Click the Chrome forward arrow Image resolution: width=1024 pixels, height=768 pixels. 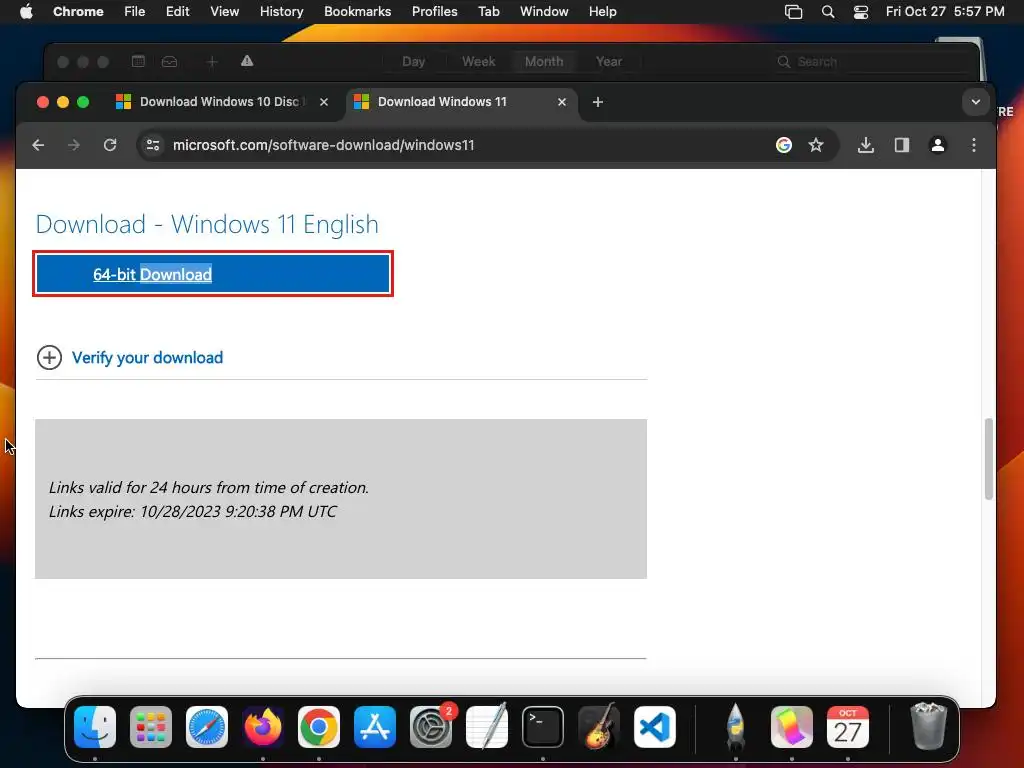tap(74, 145)
